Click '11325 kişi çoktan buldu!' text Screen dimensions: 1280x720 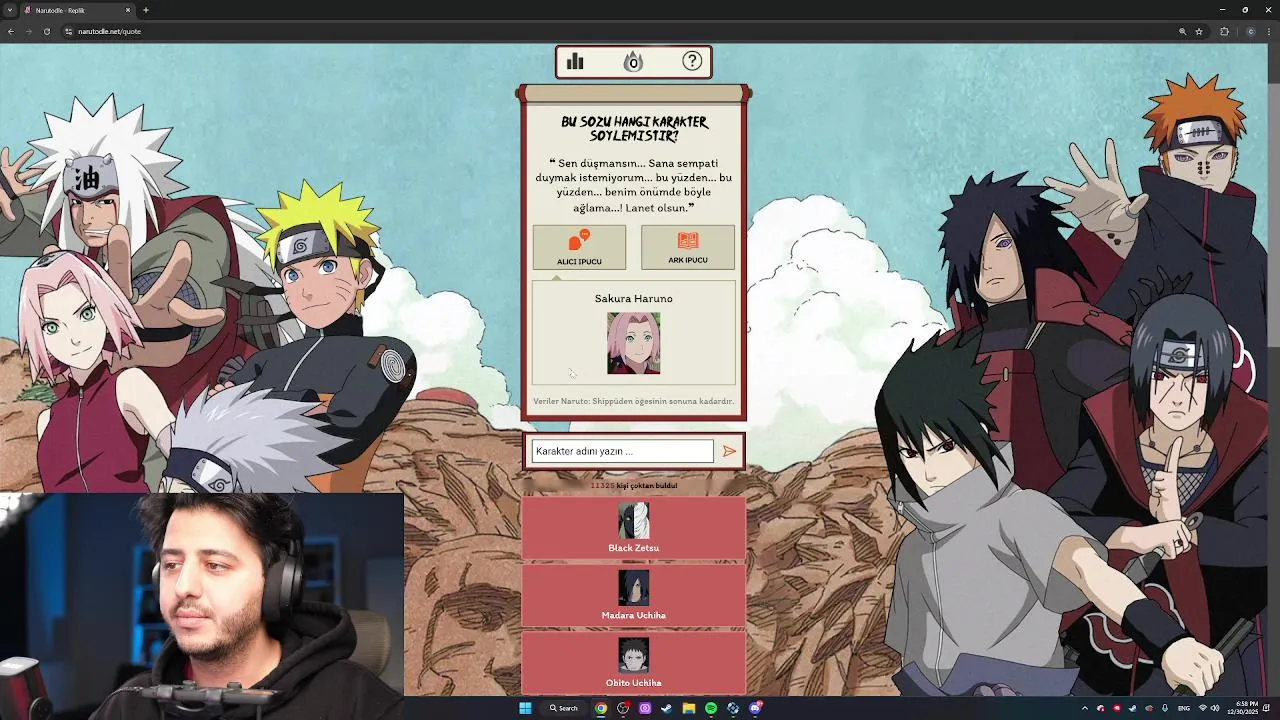pos(633,485)
